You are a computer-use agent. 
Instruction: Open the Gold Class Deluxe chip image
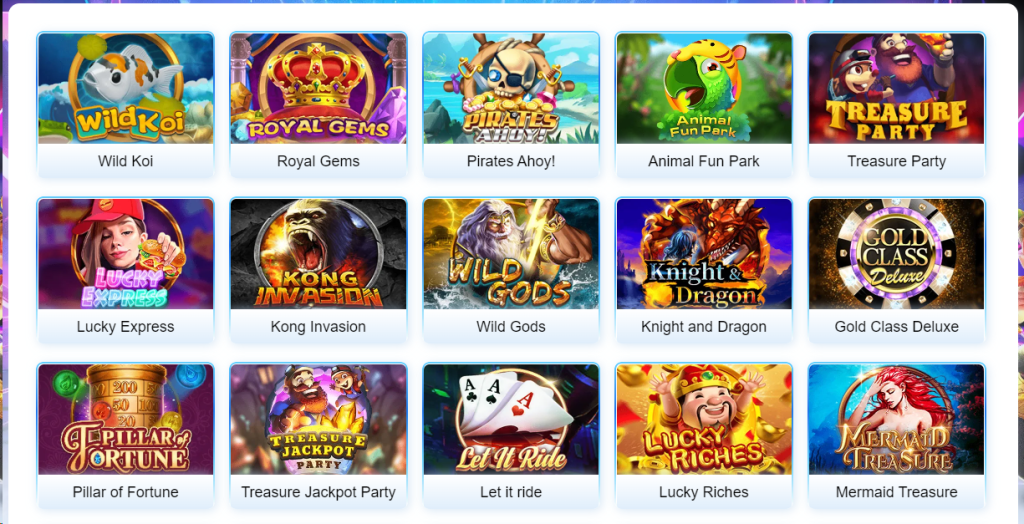897,254
